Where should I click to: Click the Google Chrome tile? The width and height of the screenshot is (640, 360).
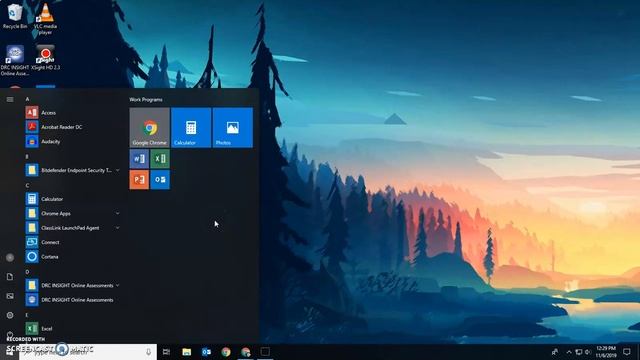[x=149, y=127]
